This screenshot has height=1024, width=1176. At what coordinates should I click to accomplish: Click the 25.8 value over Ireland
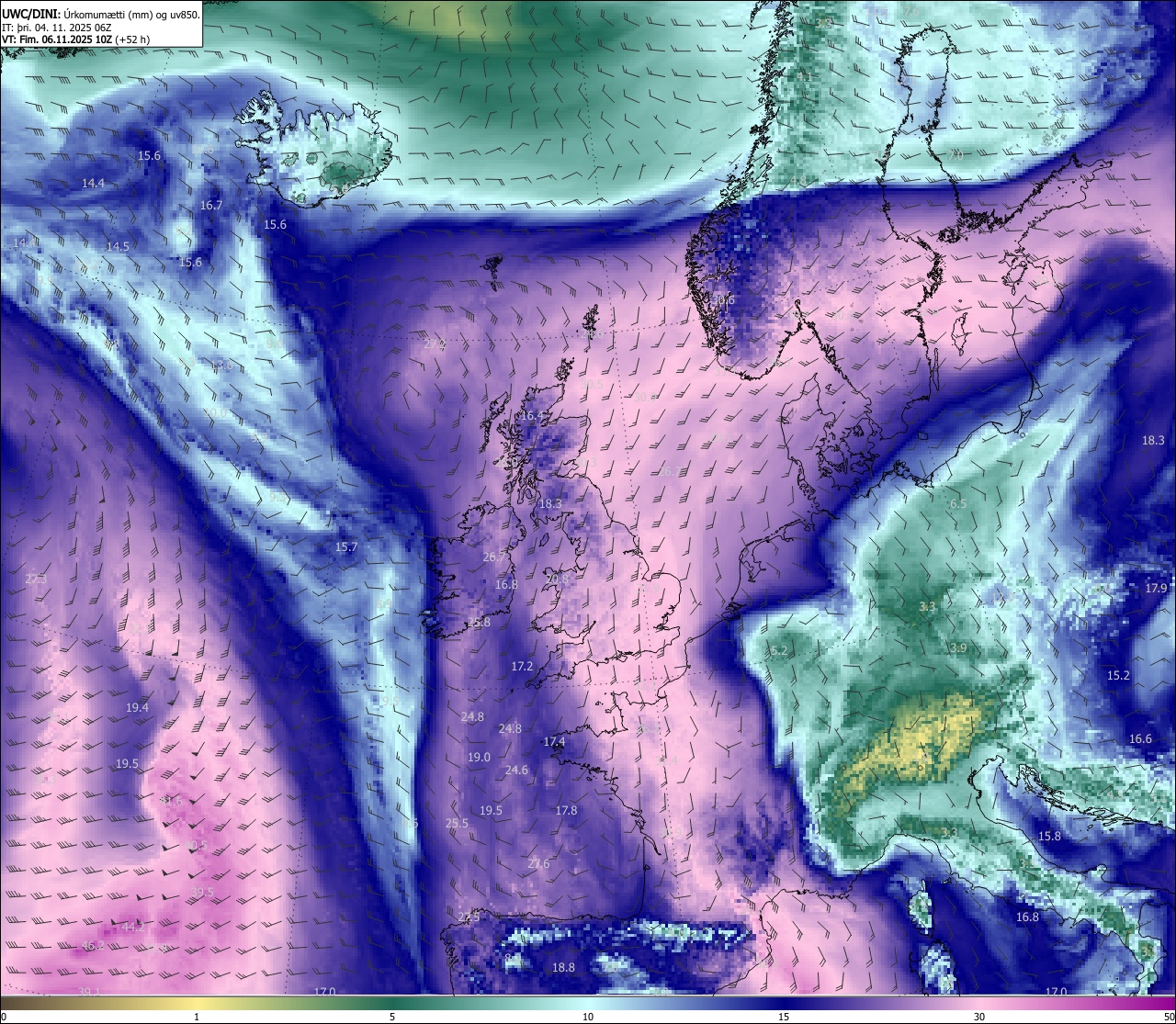pyautogui.click(x=479, y=623)
